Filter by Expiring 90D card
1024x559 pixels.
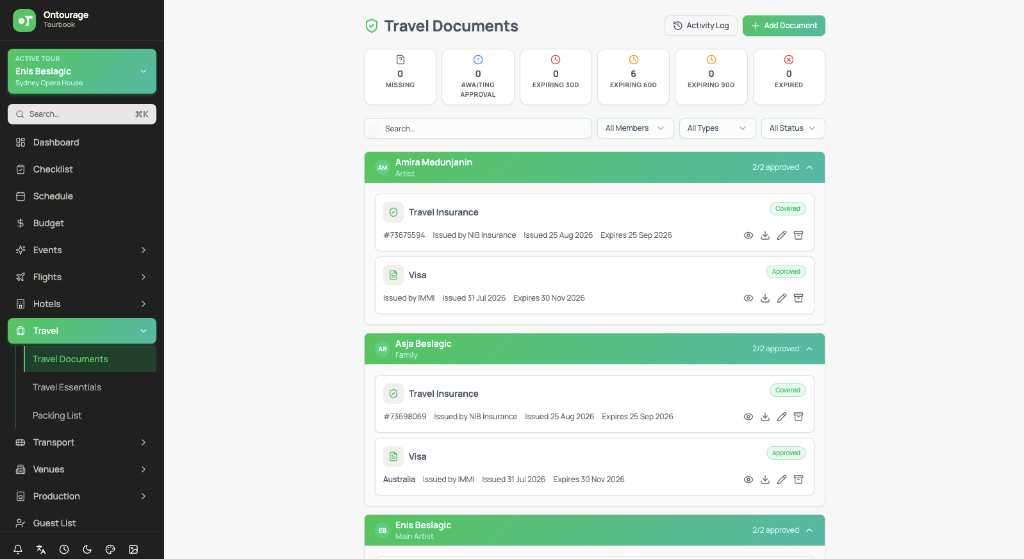(711, 76)
